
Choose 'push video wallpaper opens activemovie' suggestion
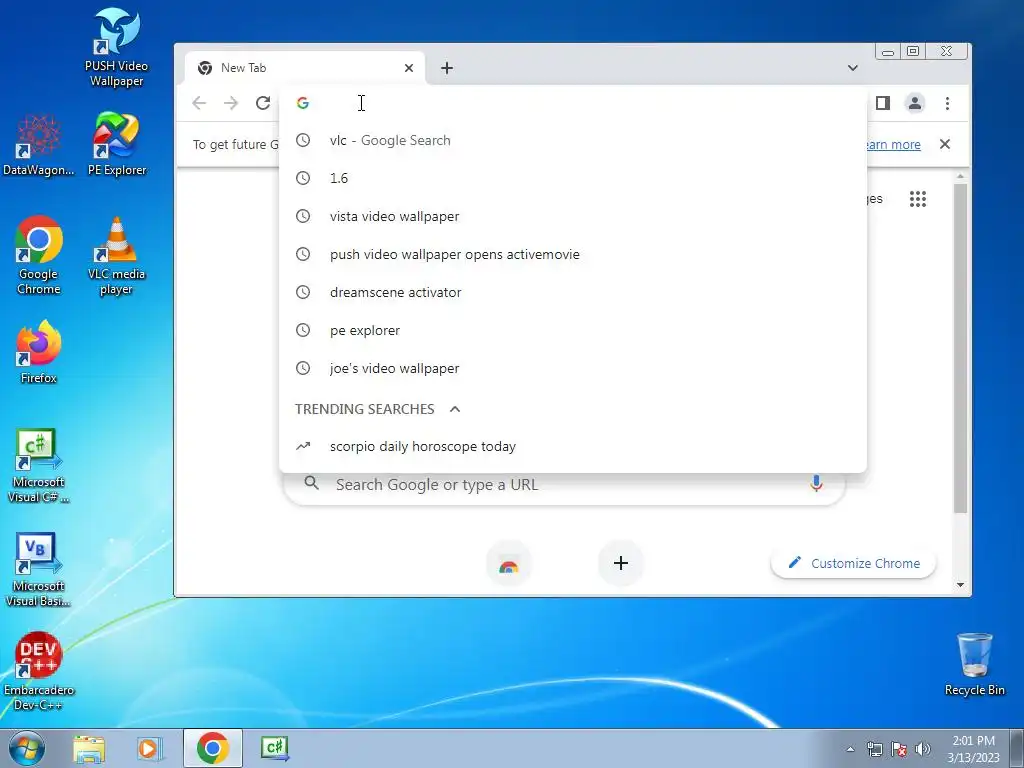point(573,254)
